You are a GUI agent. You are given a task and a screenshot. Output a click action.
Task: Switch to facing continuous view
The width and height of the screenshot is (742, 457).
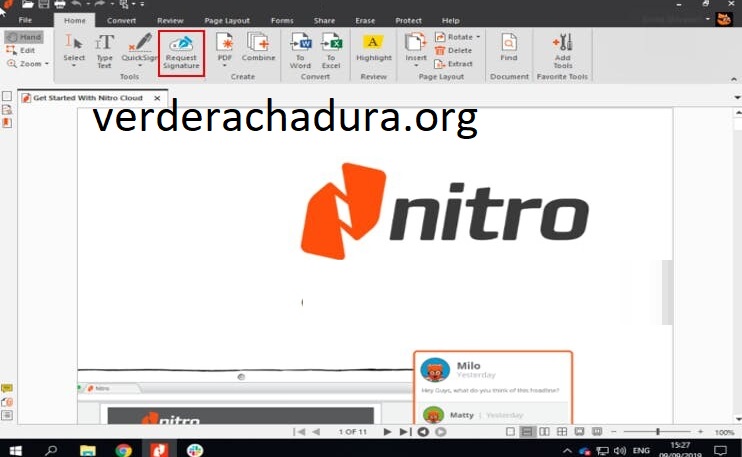562,431
